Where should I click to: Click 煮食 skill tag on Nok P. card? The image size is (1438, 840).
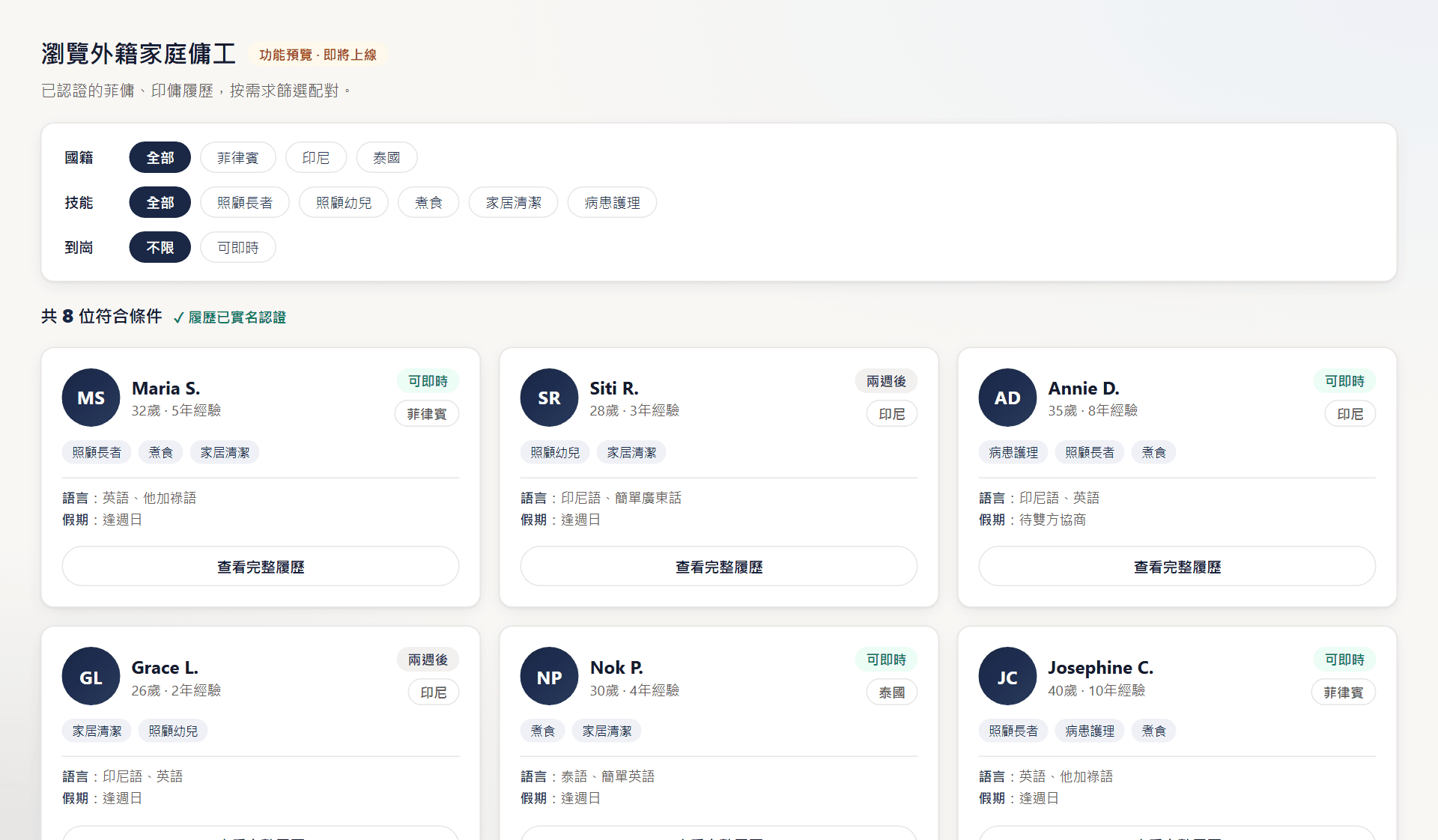[x=542, y=731]
